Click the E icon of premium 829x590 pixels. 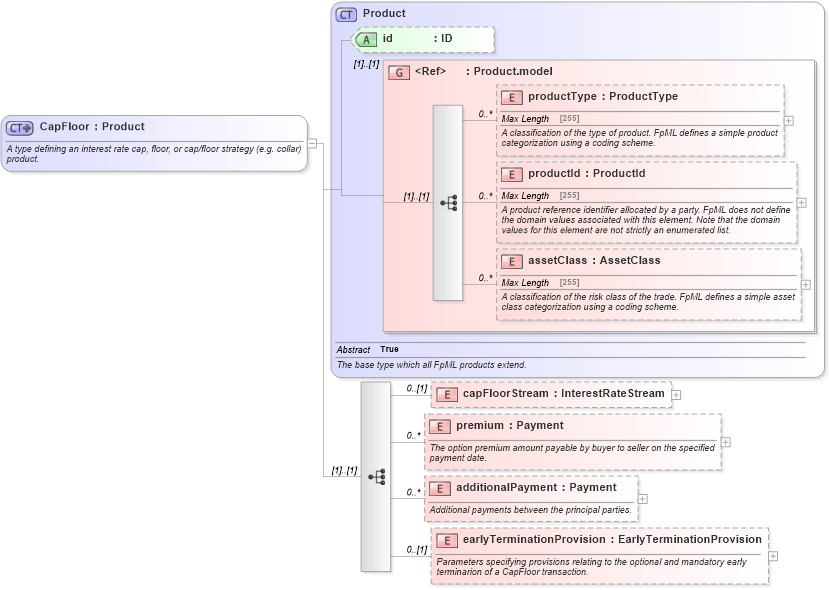tap(440, 427)
